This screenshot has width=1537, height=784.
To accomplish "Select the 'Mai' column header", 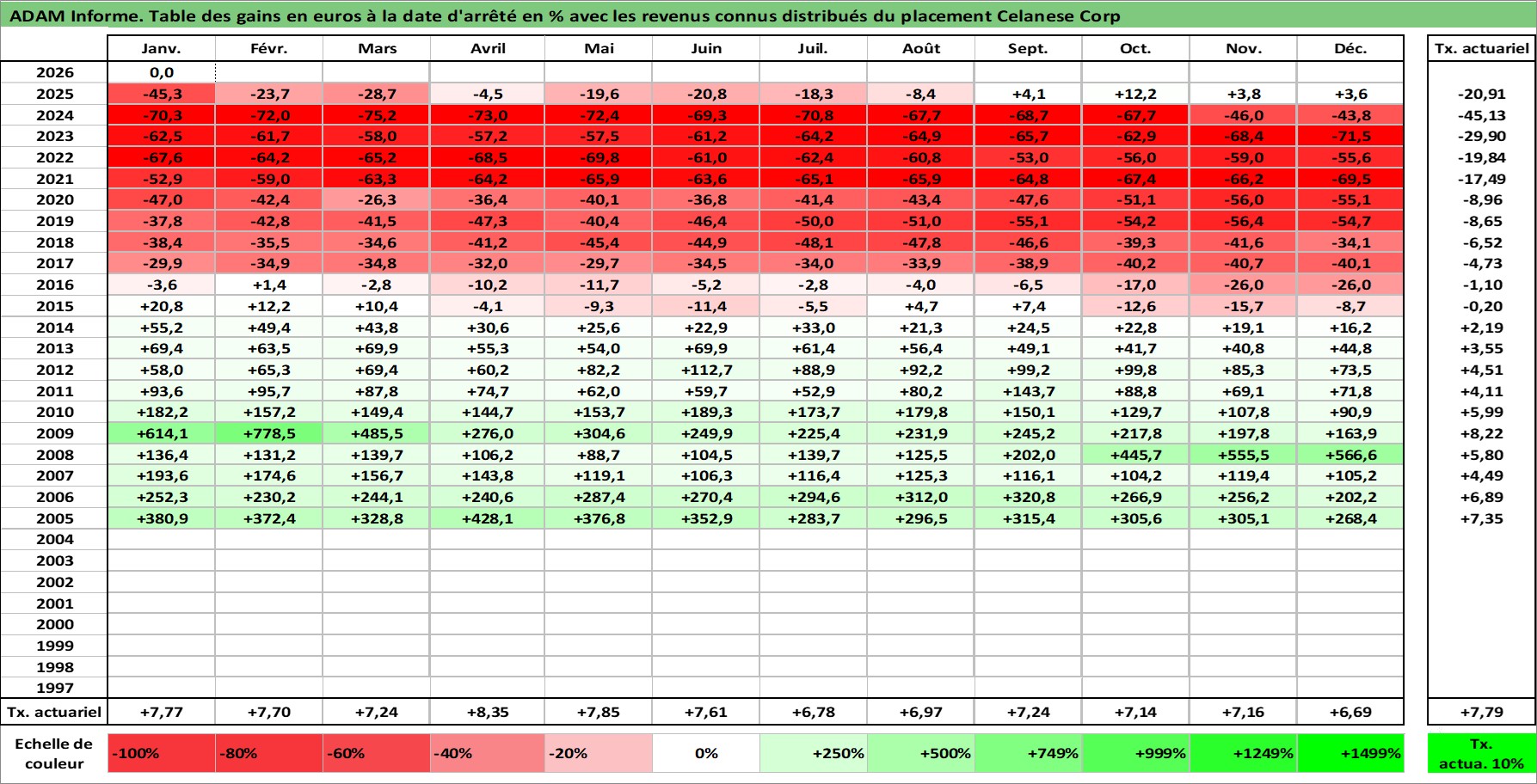I will coord(599,49).
